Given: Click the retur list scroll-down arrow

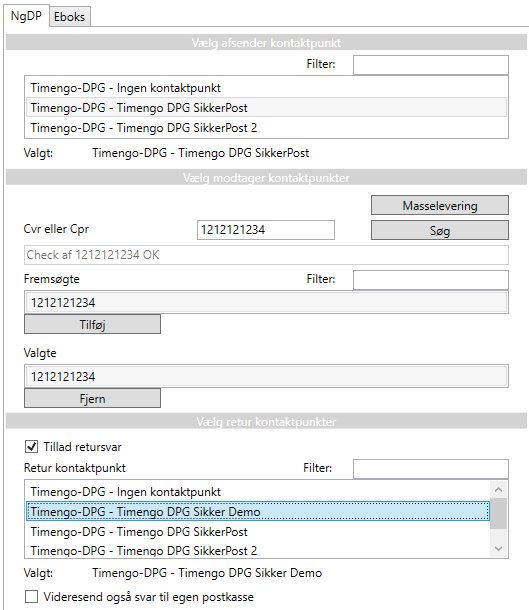Looking at the screenshot, I should (x=499, y=549).
